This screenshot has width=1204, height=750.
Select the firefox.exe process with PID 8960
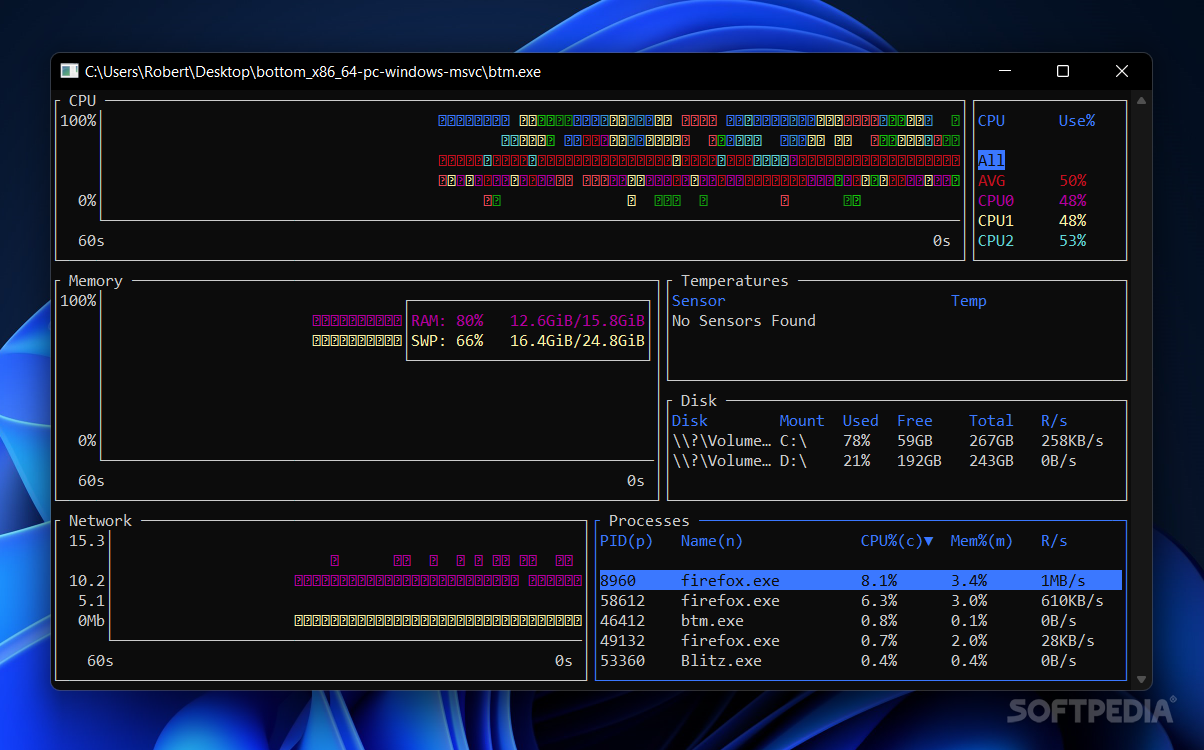[x=860, y=581]
